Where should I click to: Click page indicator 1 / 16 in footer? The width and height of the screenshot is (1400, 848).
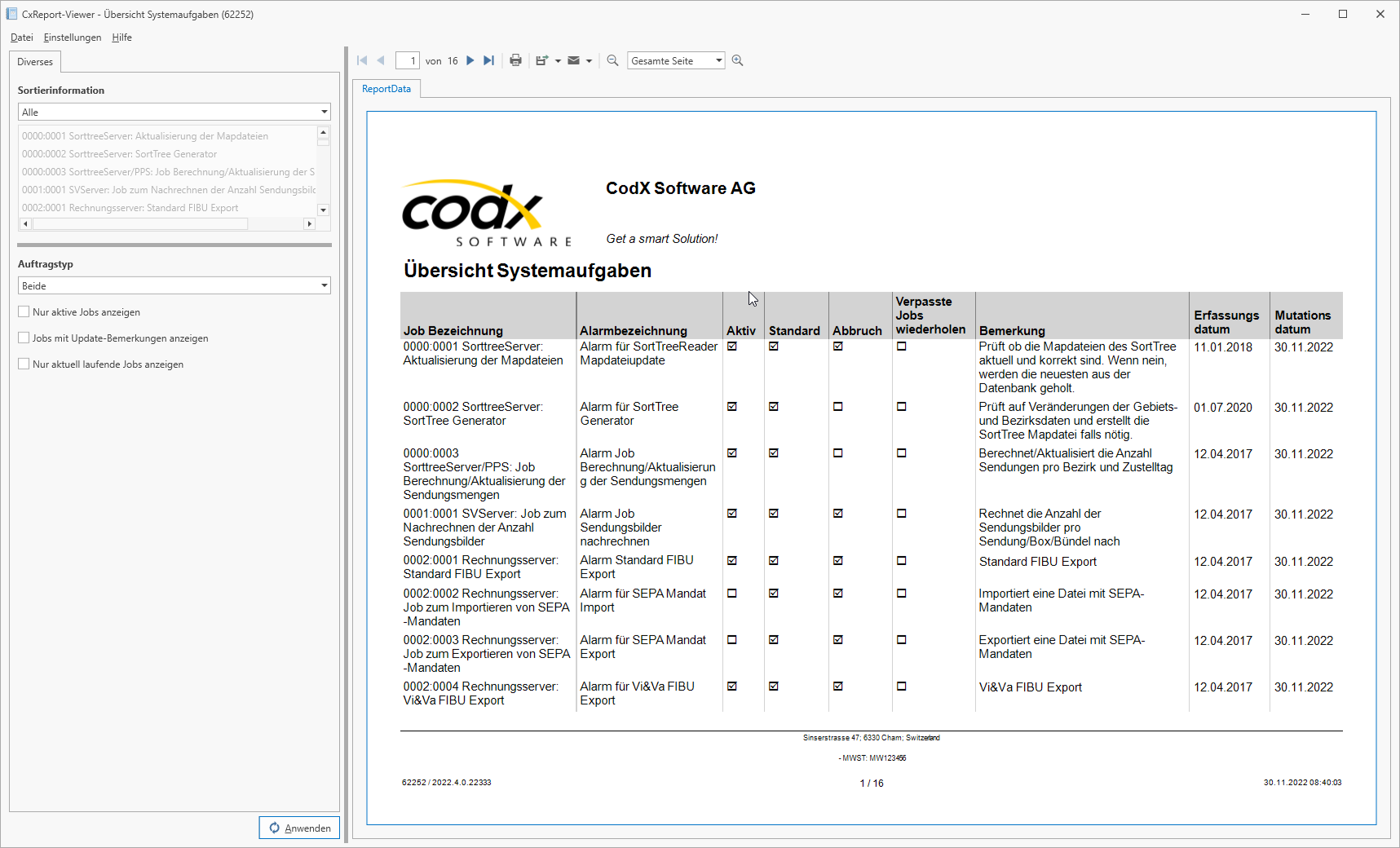click(x=872, y=784)
